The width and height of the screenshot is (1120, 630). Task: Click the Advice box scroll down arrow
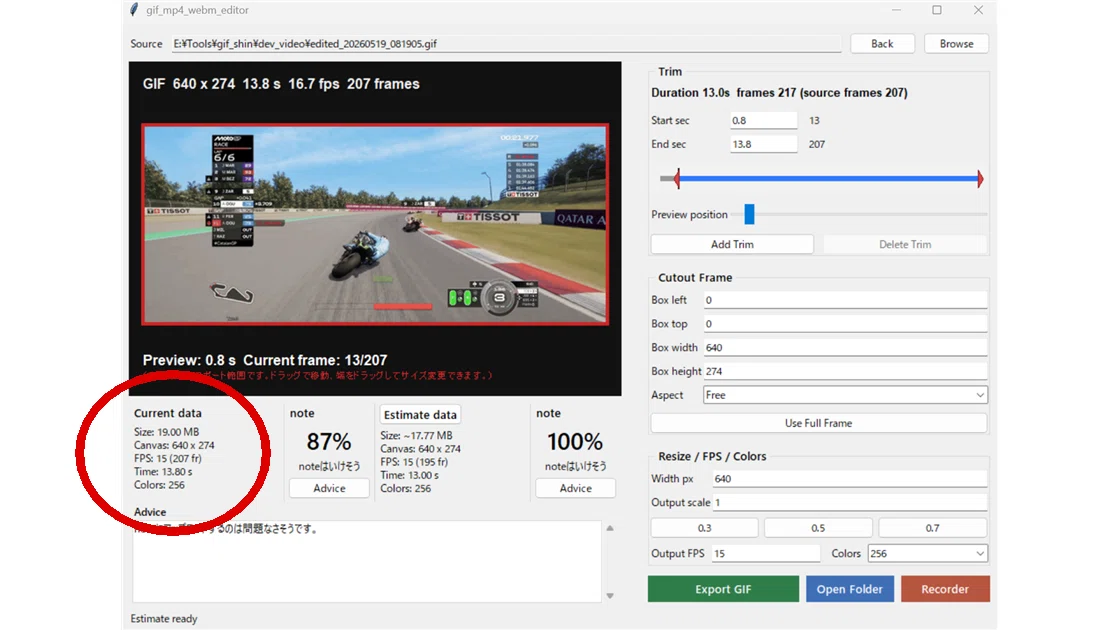(x=610, y=596)
